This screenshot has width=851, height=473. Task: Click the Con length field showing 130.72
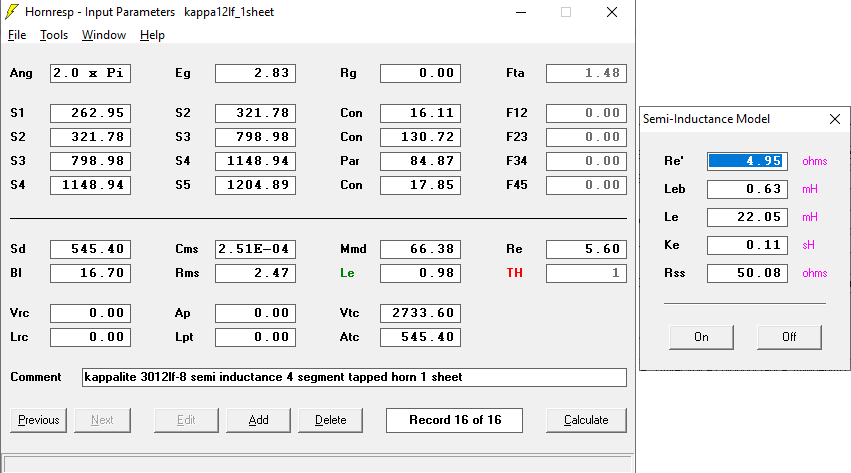(420, 137)
